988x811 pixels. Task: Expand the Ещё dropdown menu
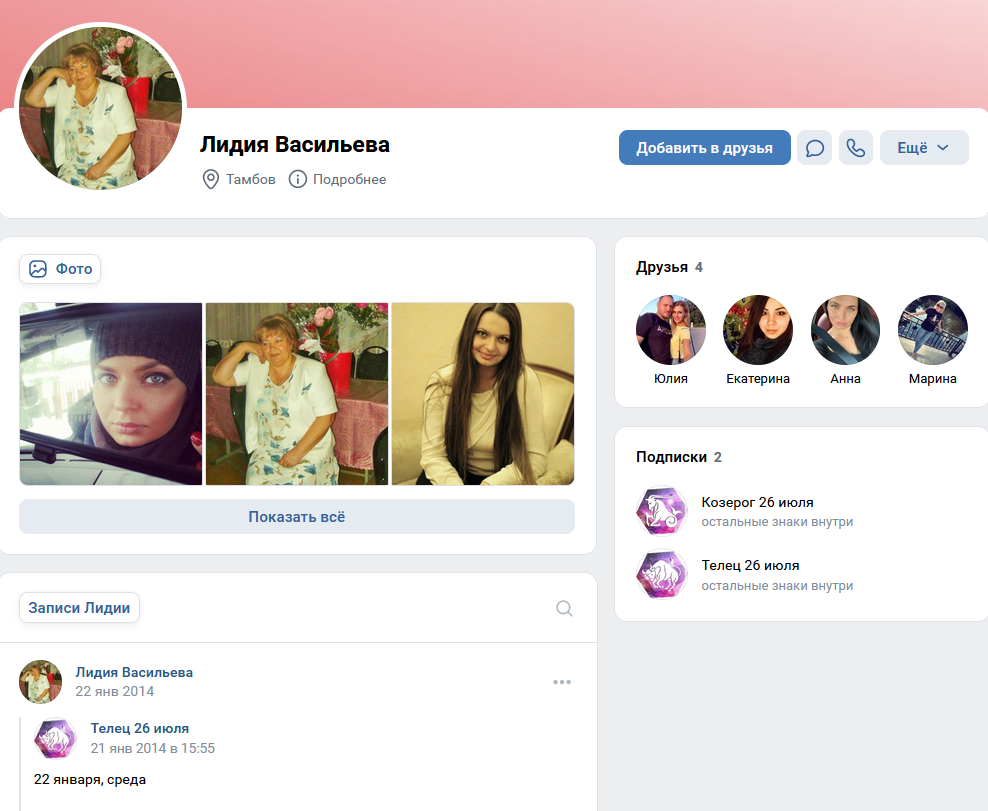point(924,147)
